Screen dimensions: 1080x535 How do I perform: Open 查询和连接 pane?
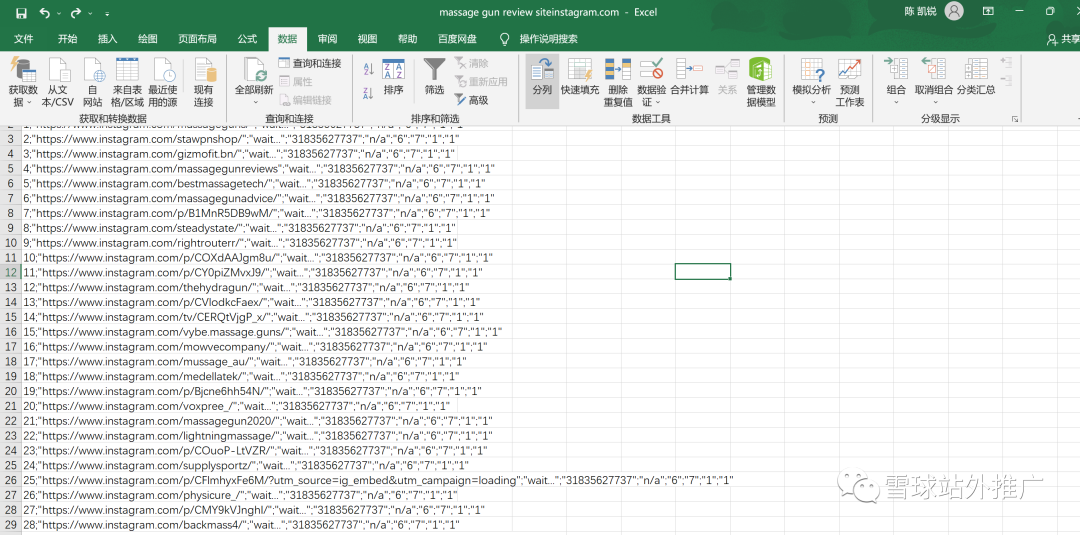(310, 63)
